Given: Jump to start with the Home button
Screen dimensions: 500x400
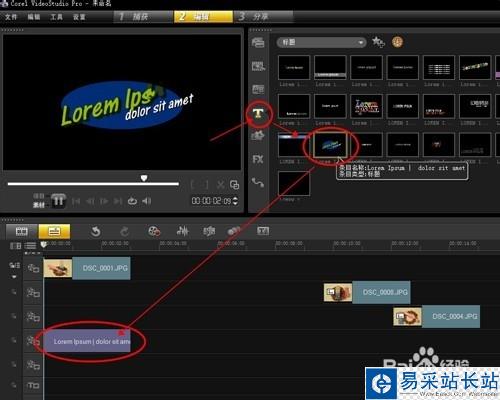Looking at the screenshot, I should (76, 201).
